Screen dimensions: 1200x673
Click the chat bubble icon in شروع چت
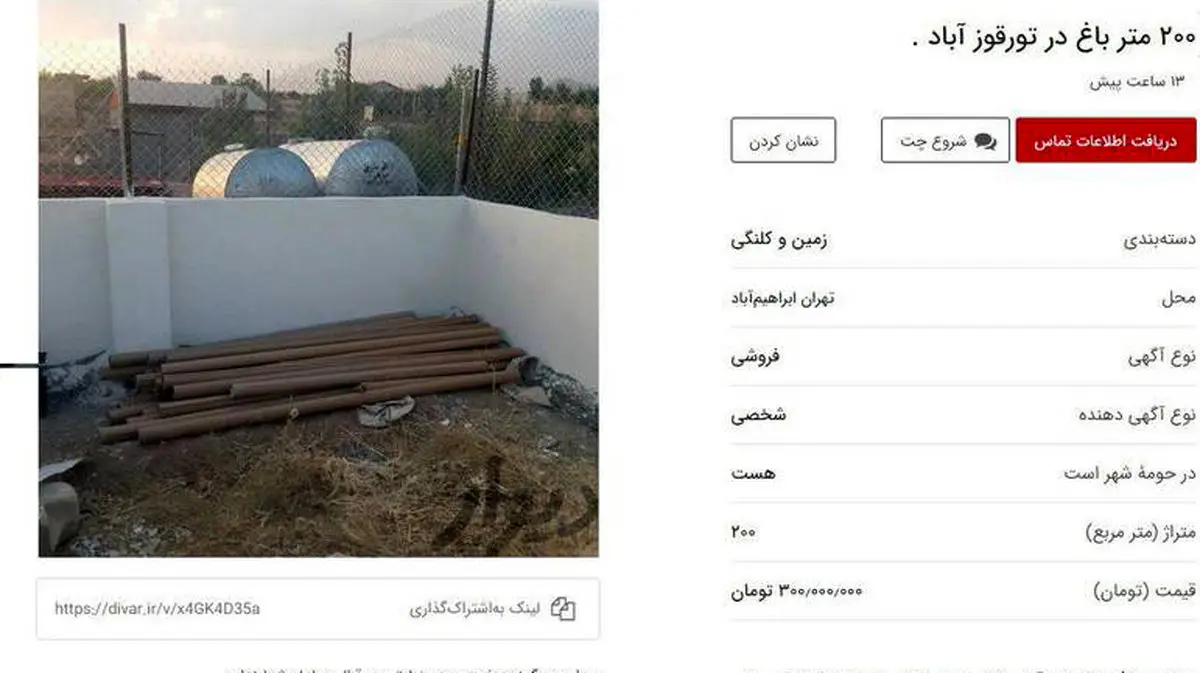click(x=985, y=141)
